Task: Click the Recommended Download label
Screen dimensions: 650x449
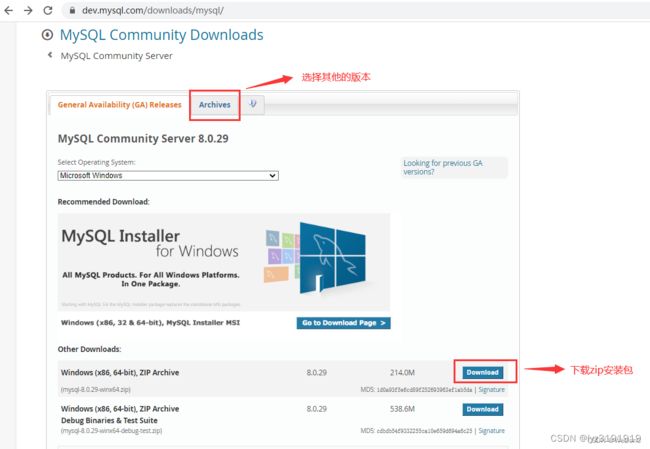Action: (x=104, y=202)
